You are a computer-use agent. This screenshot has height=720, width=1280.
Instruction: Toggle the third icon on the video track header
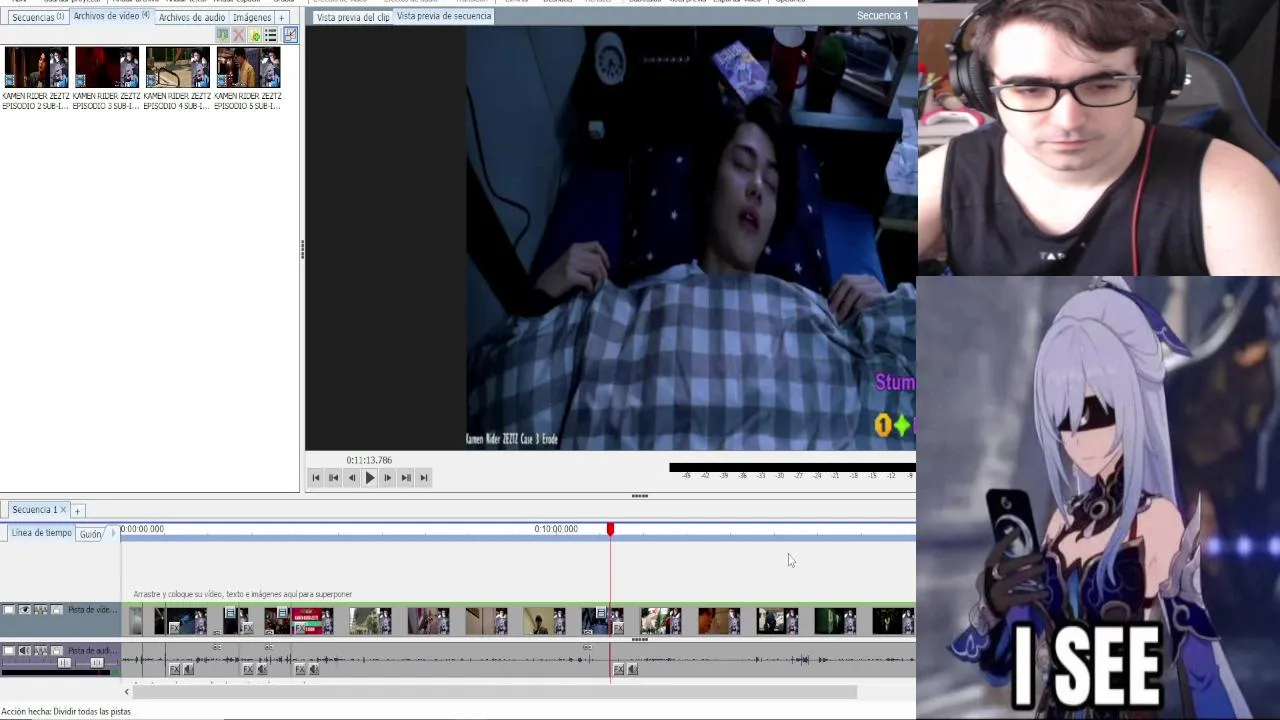point(41,610)
